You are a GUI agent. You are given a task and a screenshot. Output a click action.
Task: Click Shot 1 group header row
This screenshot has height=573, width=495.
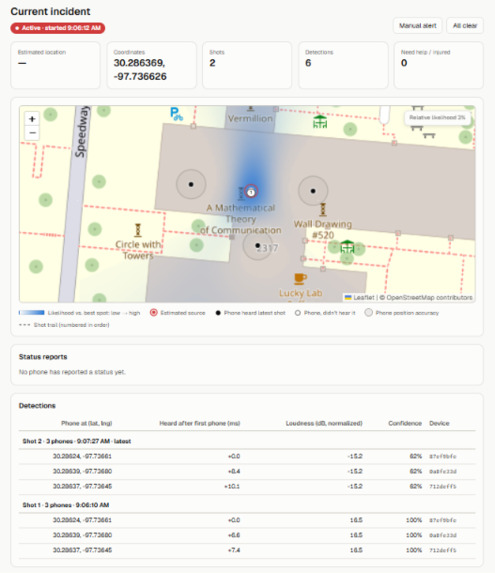(247, 505)
